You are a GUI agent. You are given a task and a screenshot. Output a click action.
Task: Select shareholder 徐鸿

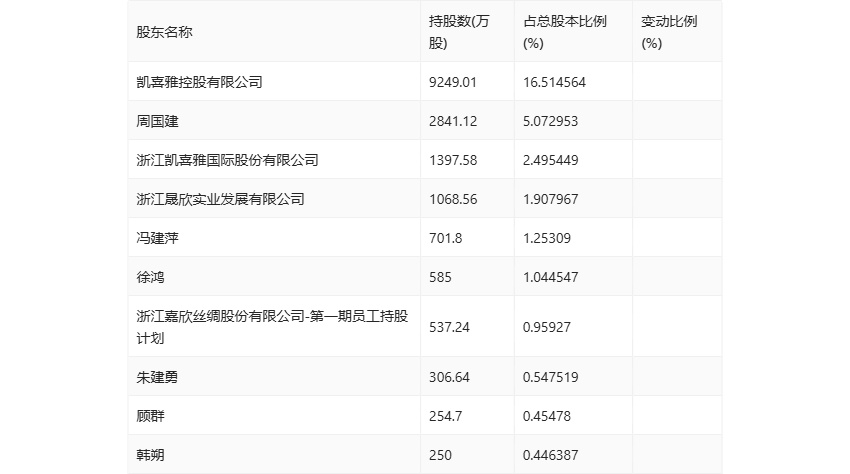coord(150,277)
